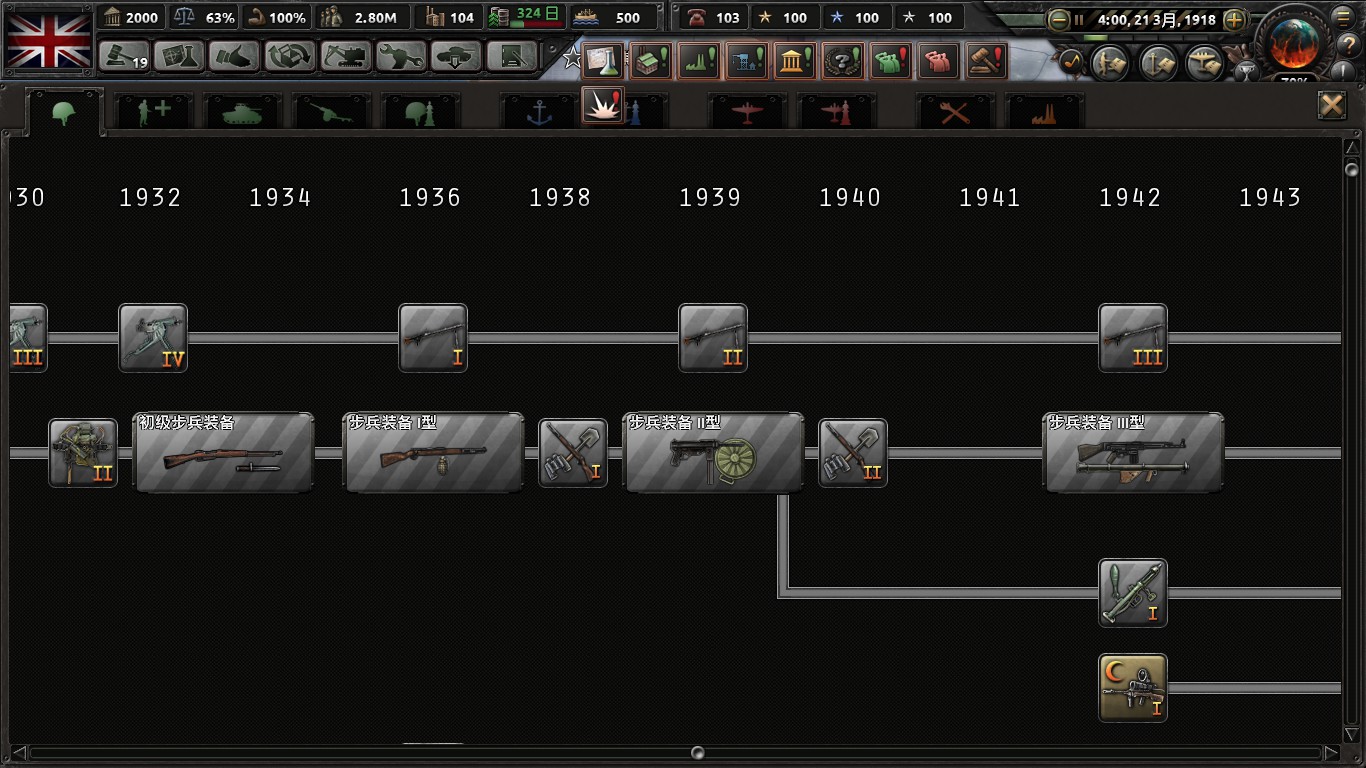1366x768 pixels.
Task: Click the horizontal scrollbar left arrow
Action: tap(18, 753)
